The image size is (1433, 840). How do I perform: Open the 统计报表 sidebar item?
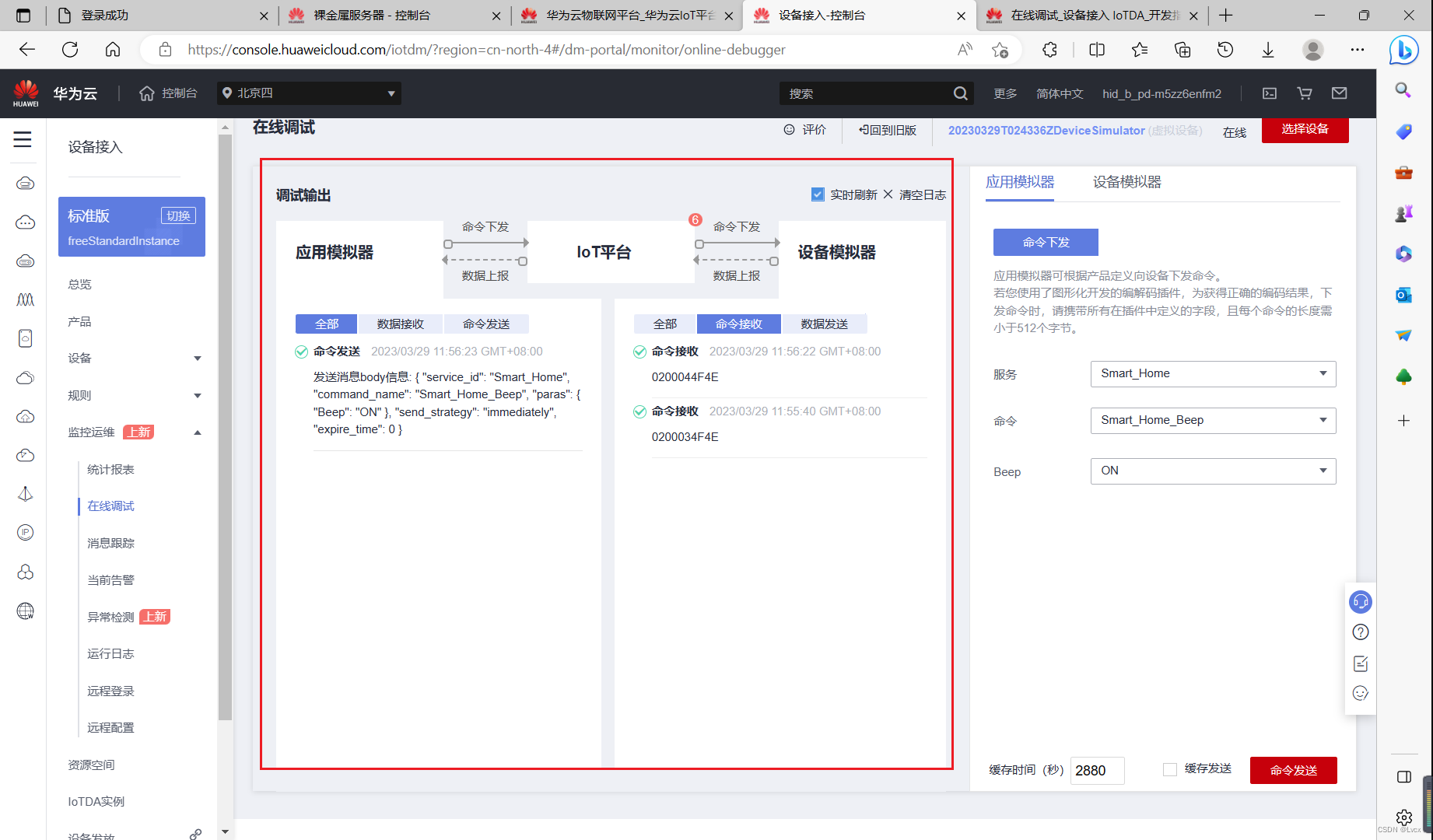point(110,469)
